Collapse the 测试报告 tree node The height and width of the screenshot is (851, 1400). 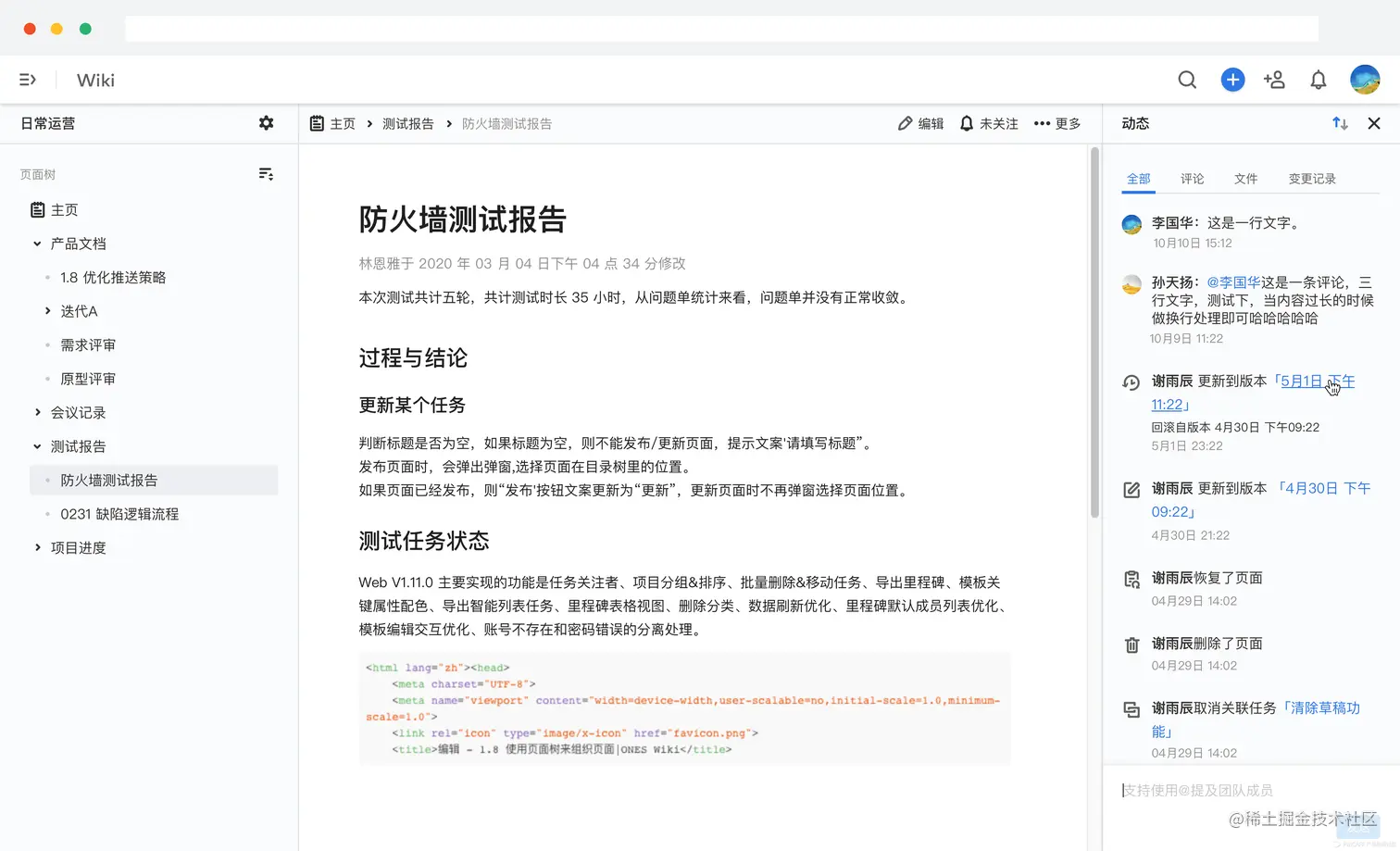click(x=37, y=446)
